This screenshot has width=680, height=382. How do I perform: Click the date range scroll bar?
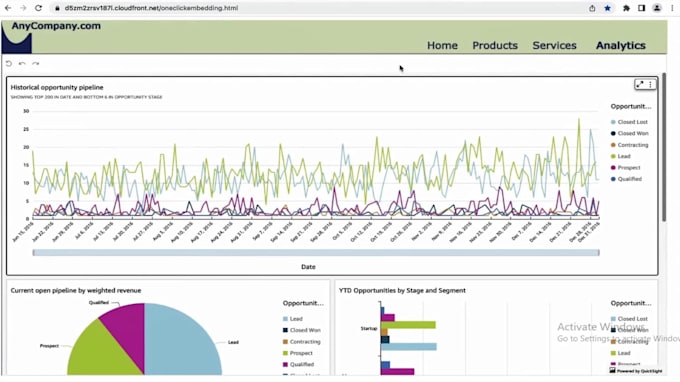316,252
